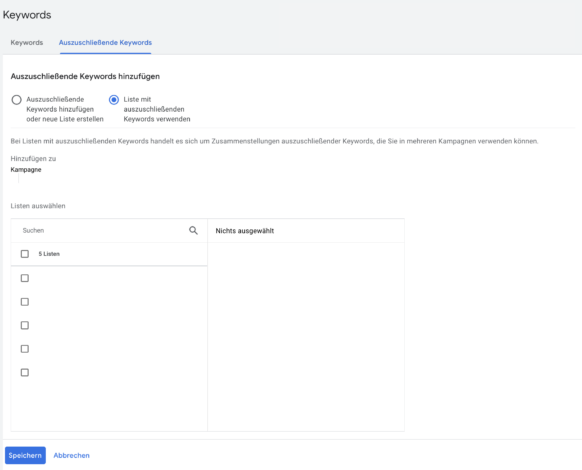Check the fifth list checkbox
Viewport: 582px width, 470px height.
point(25,372)
